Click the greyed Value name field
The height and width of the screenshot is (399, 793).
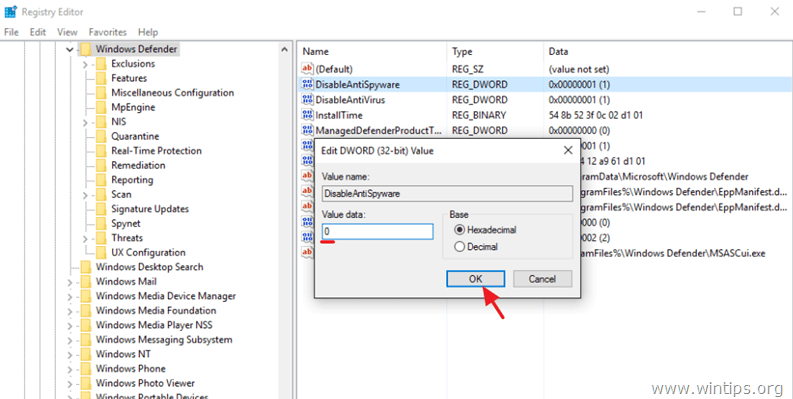coord(448,193)
